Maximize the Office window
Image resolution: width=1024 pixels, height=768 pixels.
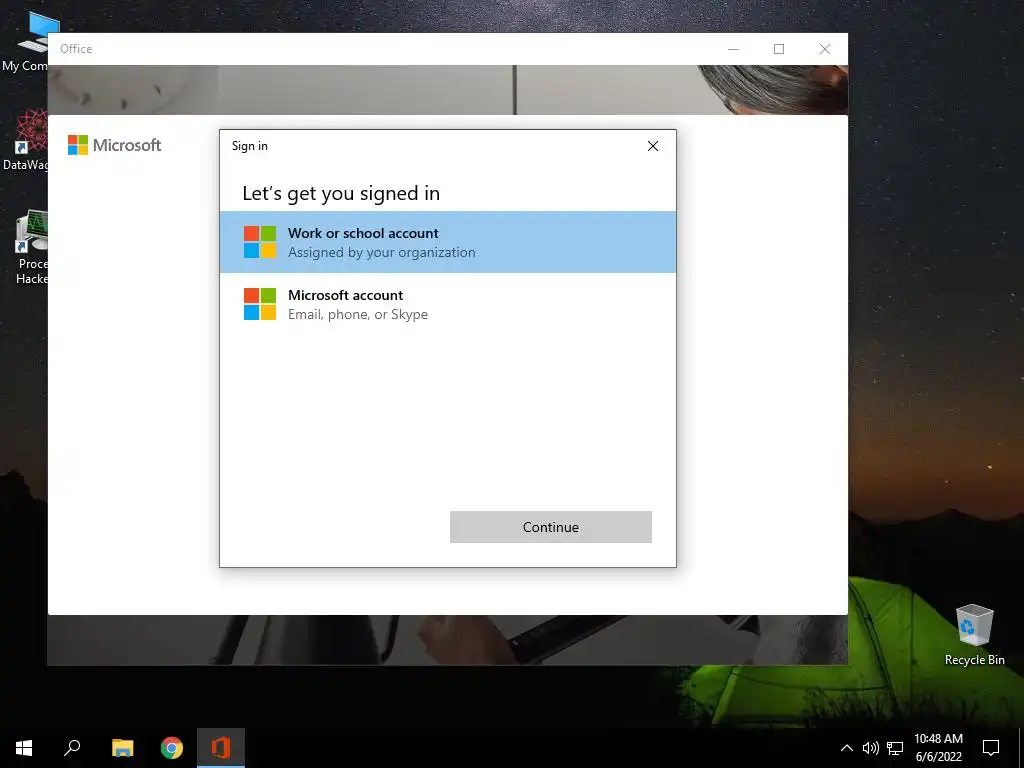[x=778, y=49]
